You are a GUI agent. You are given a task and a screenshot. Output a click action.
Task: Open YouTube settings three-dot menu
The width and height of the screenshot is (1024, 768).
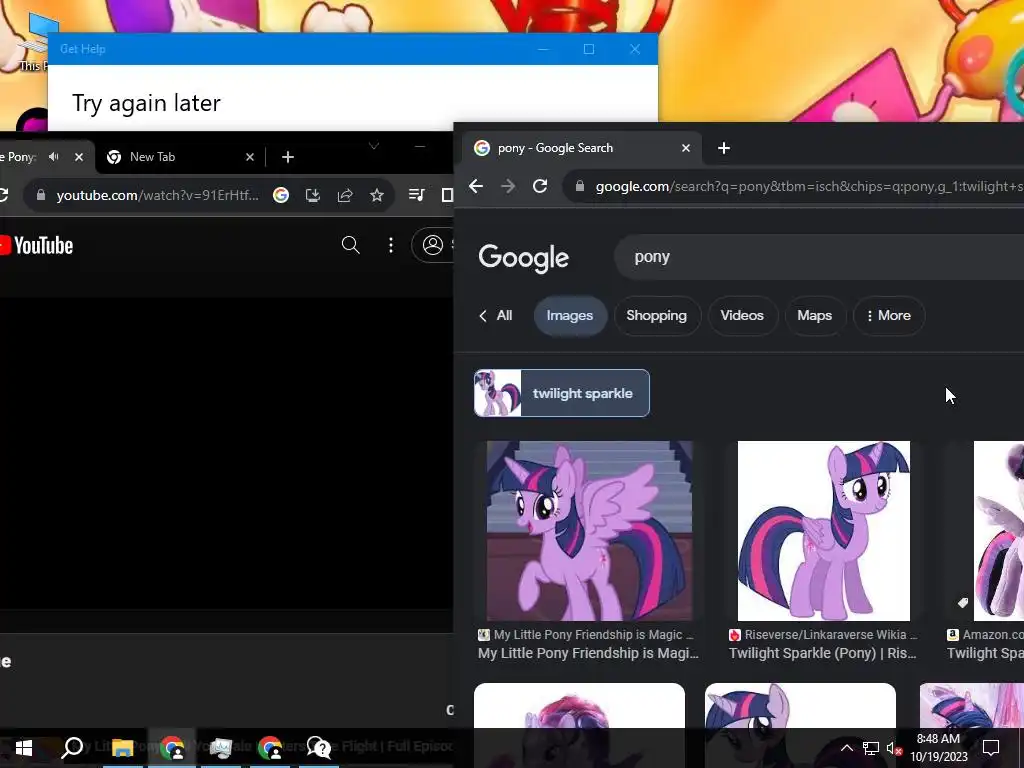(x=391, y=245)
